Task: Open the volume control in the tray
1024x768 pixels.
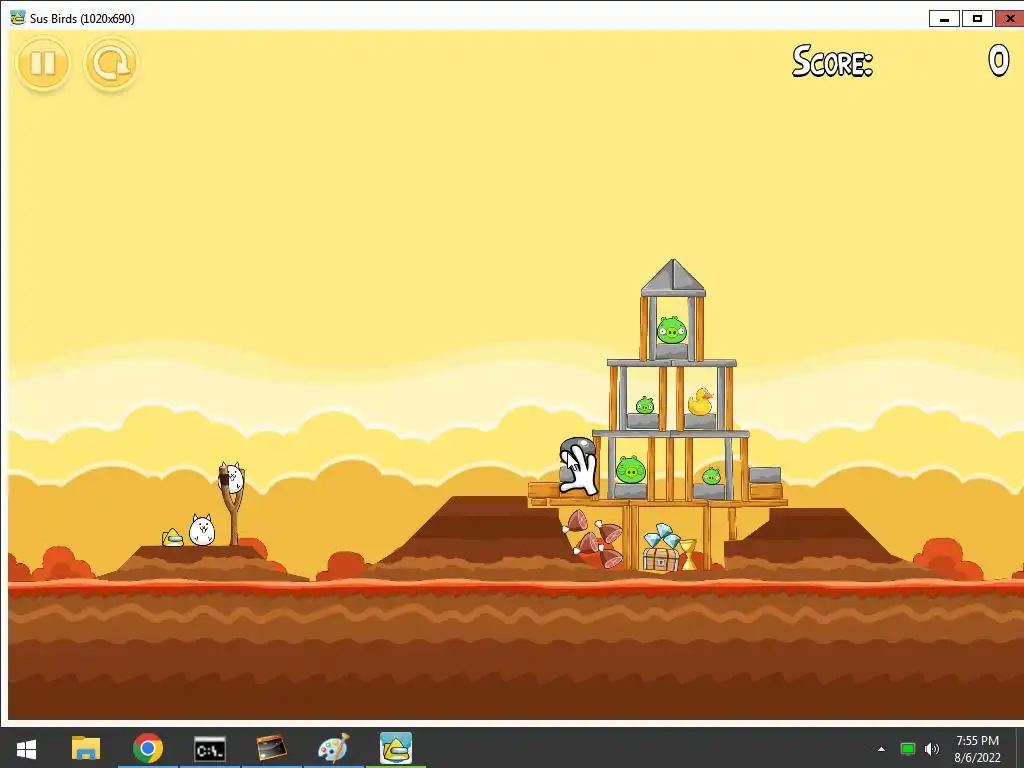Action: click(932, 749)
